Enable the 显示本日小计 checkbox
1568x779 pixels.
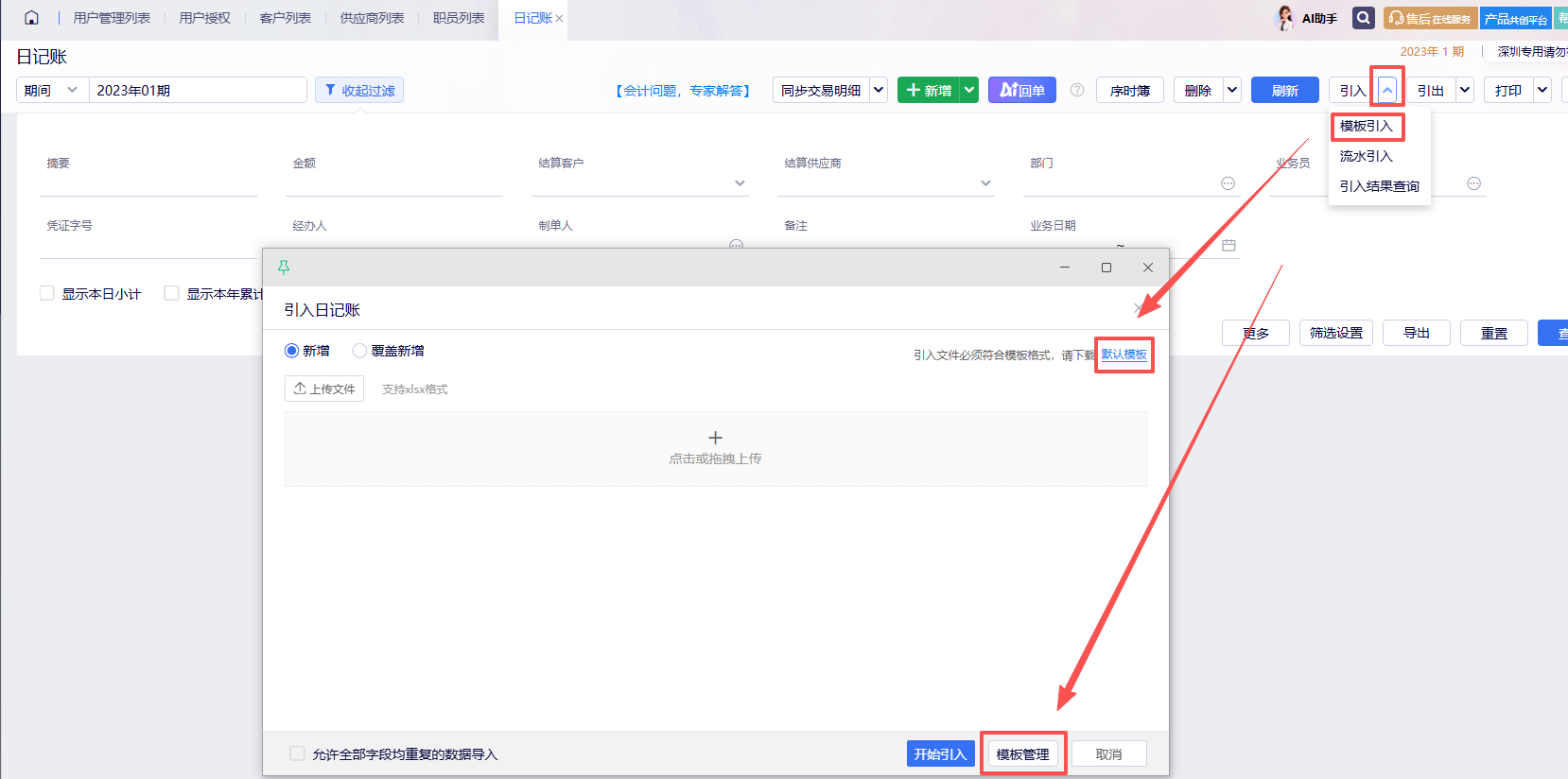pyautogui.click(x=46, y=293)
